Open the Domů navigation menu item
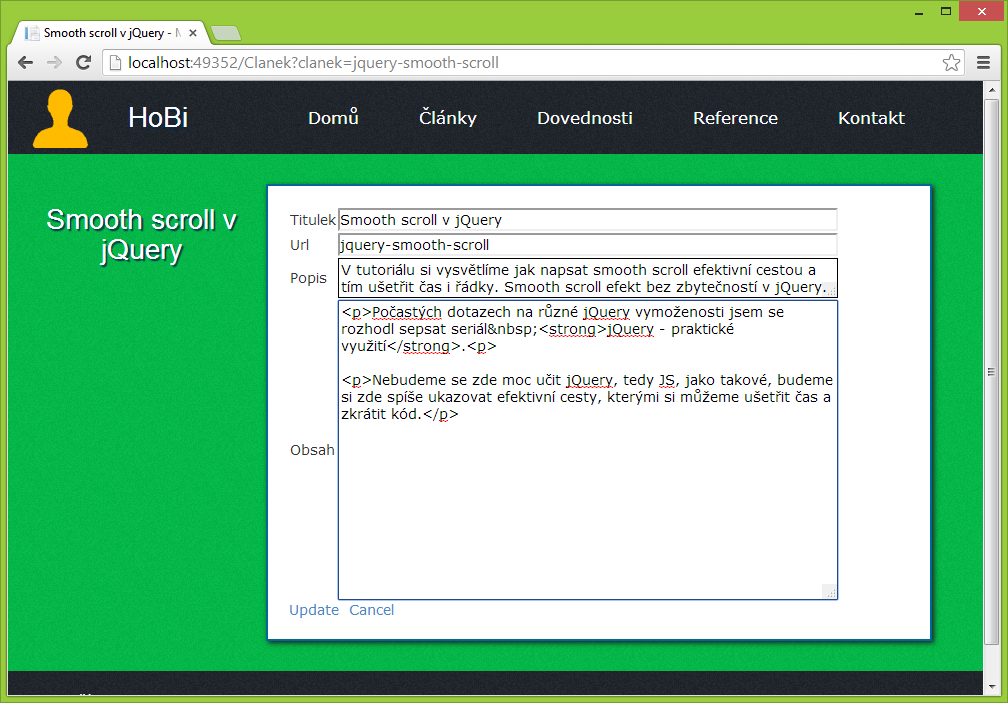 pos(333,117)
